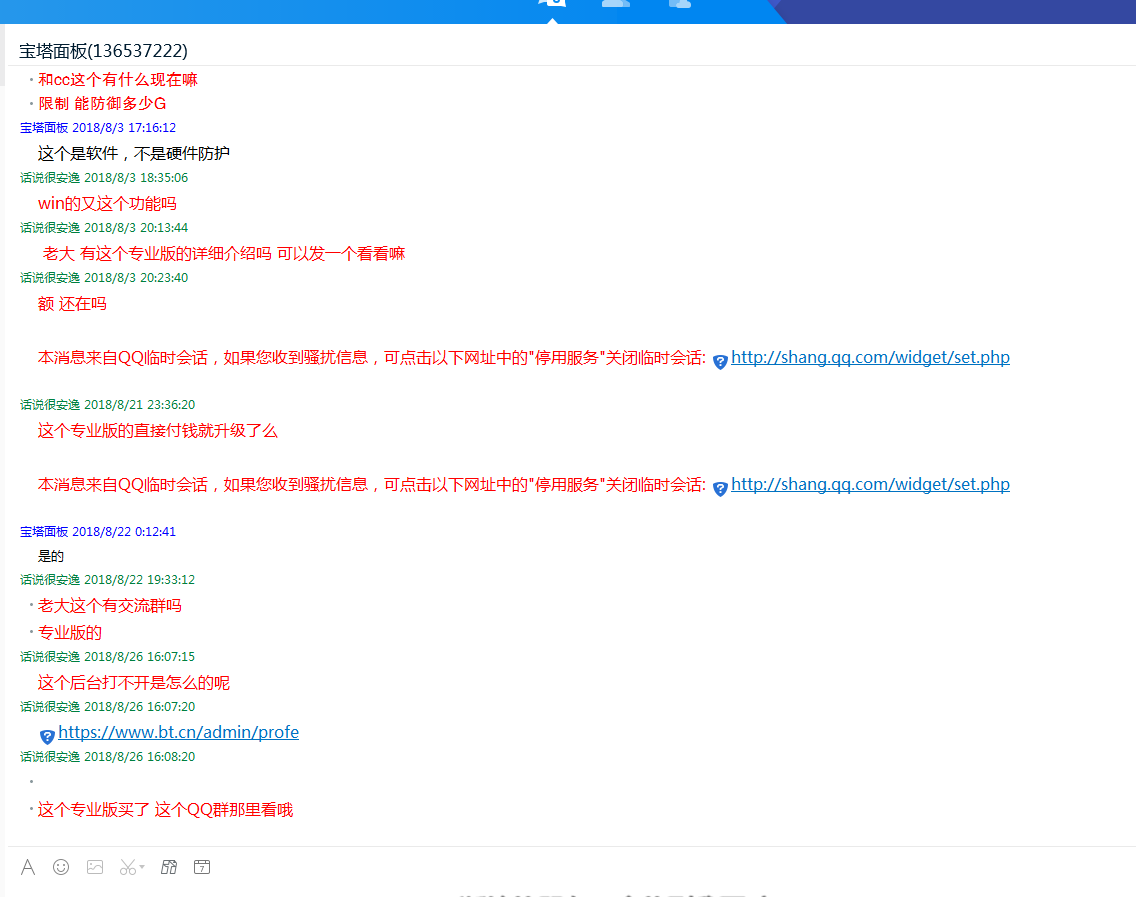The height and width of the screenshot is (897, 1136).
Task: Open the https://www.bt.cn/admin/profe link
Action: point(178,732)
